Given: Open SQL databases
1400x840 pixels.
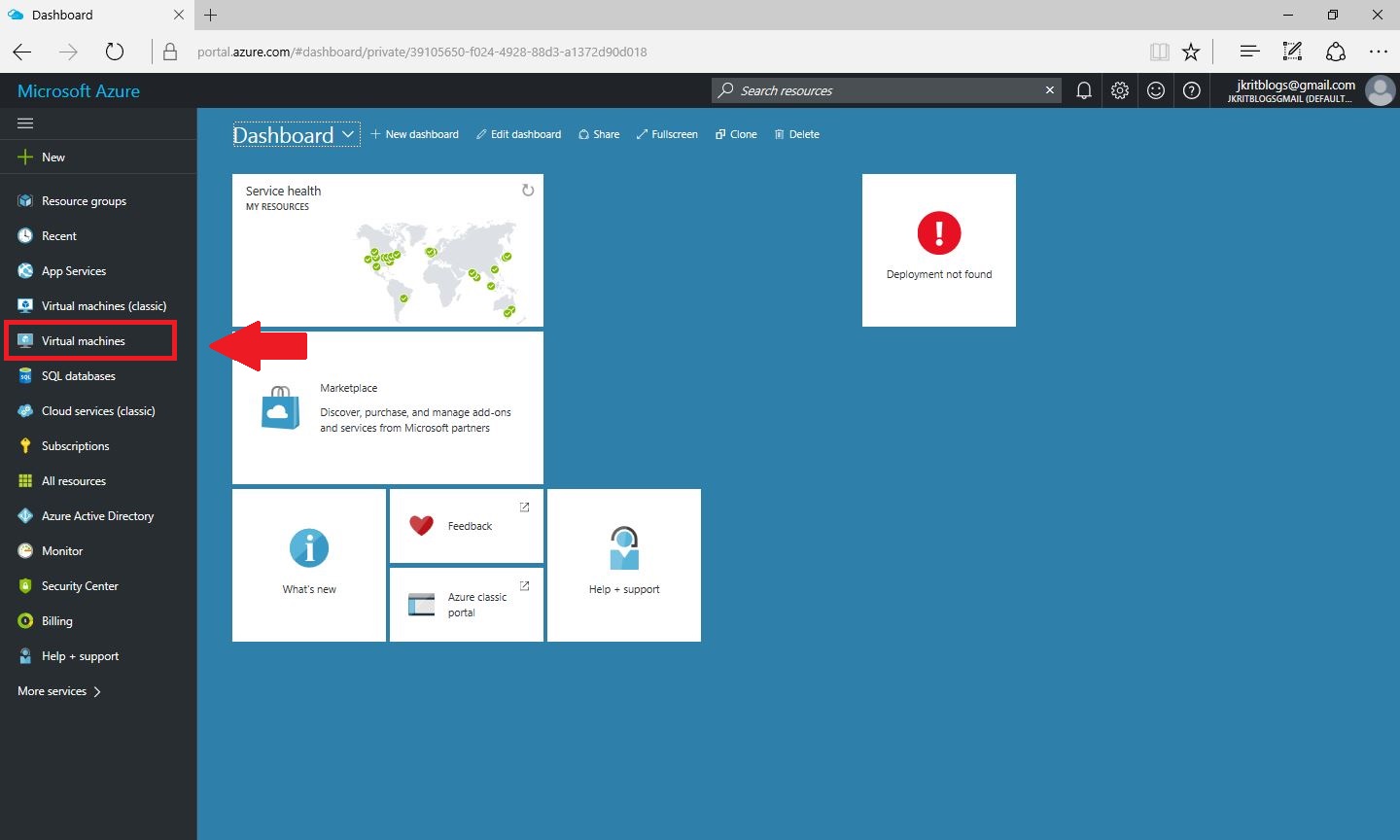Looking at the screenshot, I should pyautogui.click(x=98, y=376).
